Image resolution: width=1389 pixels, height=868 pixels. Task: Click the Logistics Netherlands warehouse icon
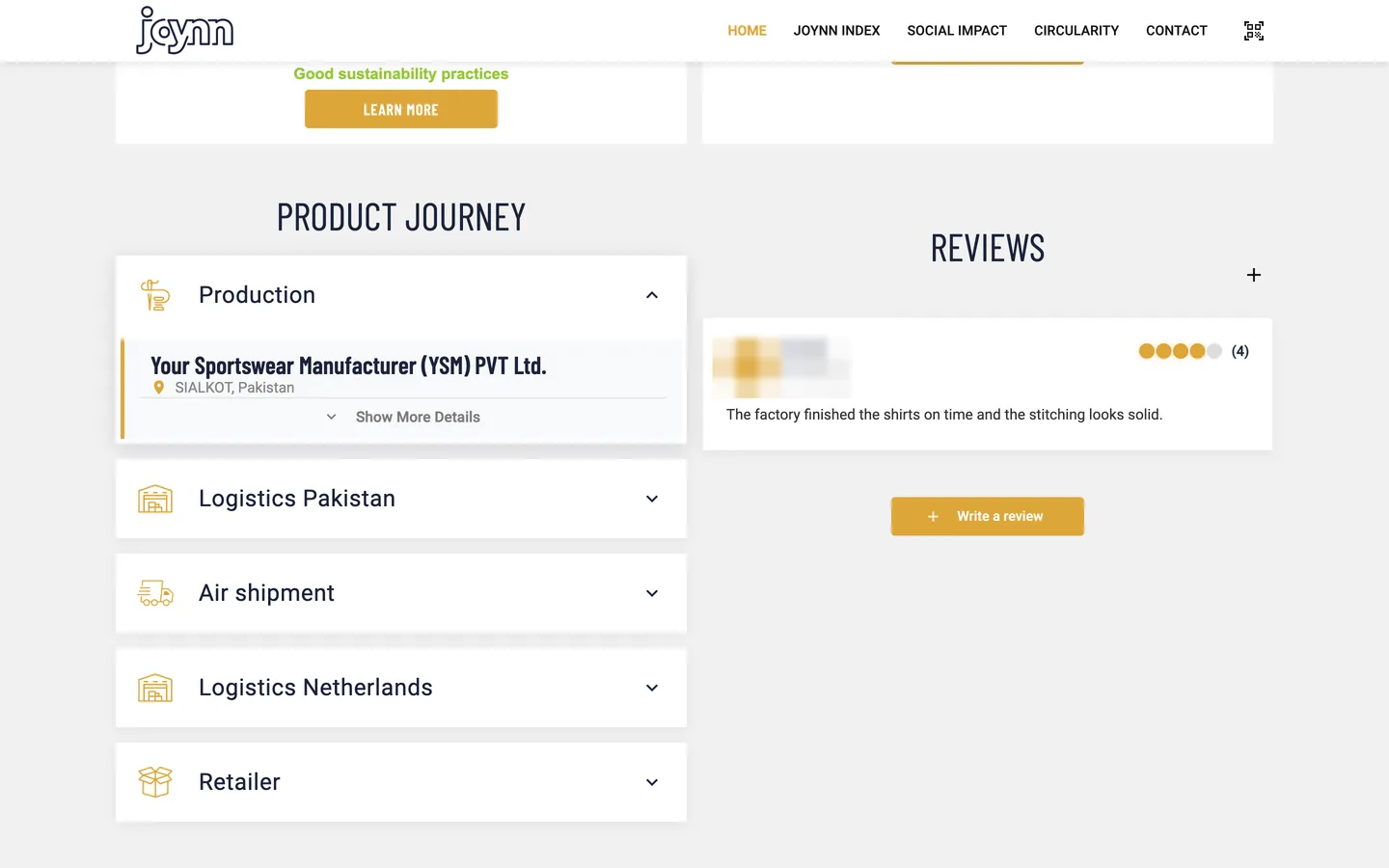pos(155,688)
